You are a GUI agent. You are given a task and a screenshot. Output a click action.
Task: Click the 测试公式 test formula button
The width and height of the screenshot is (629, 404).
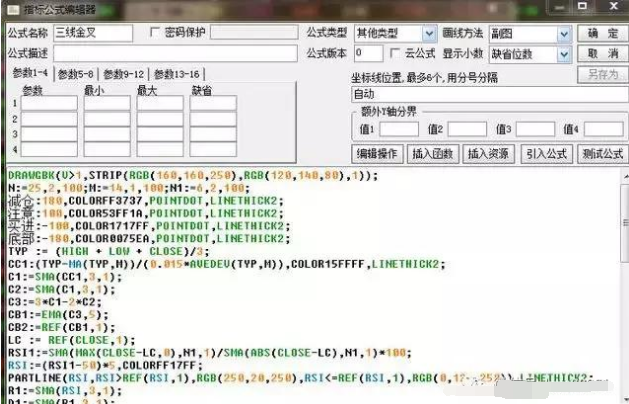[603, 154]
